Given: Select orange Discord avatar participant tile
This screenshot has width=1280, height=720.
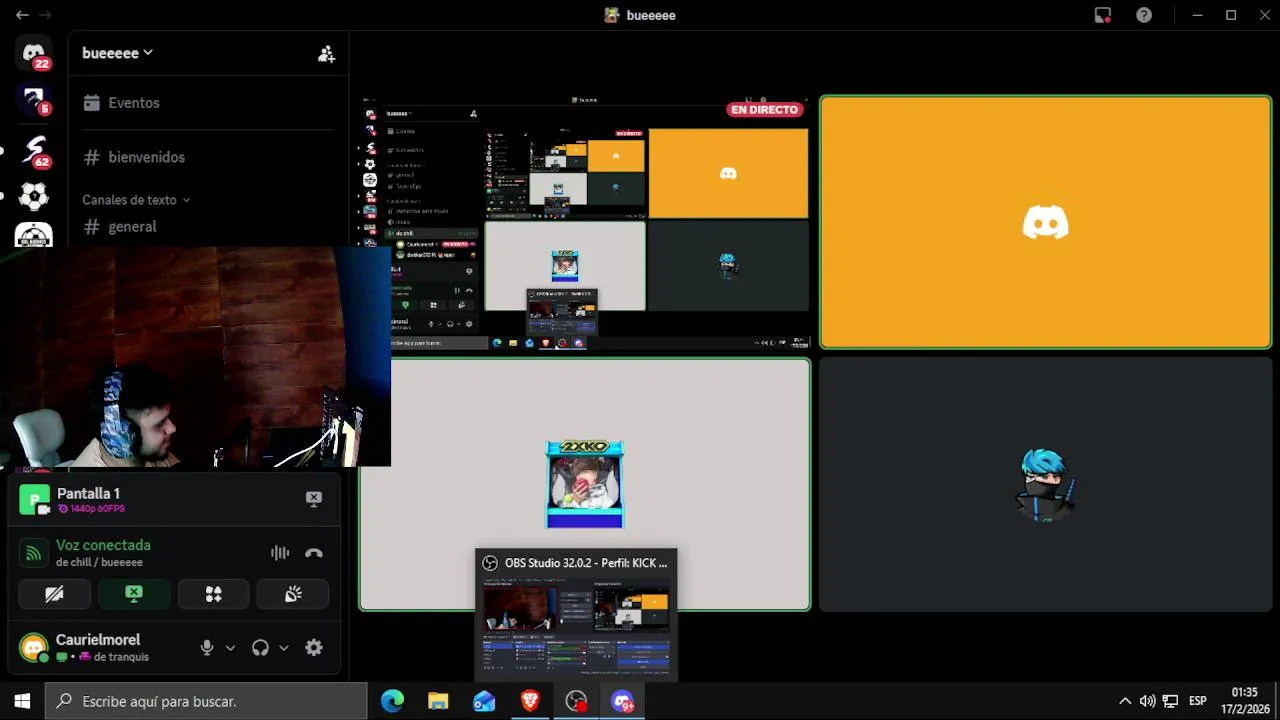Looking at the screenshot, I should [x=1046, y=222].
